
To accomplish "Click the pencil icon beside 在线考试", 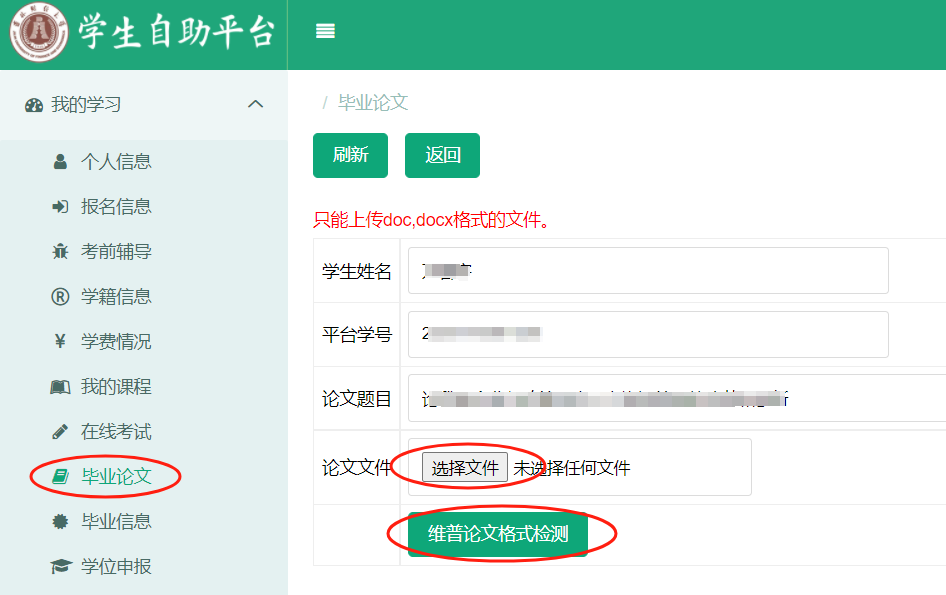I will [x=60, y=431].
